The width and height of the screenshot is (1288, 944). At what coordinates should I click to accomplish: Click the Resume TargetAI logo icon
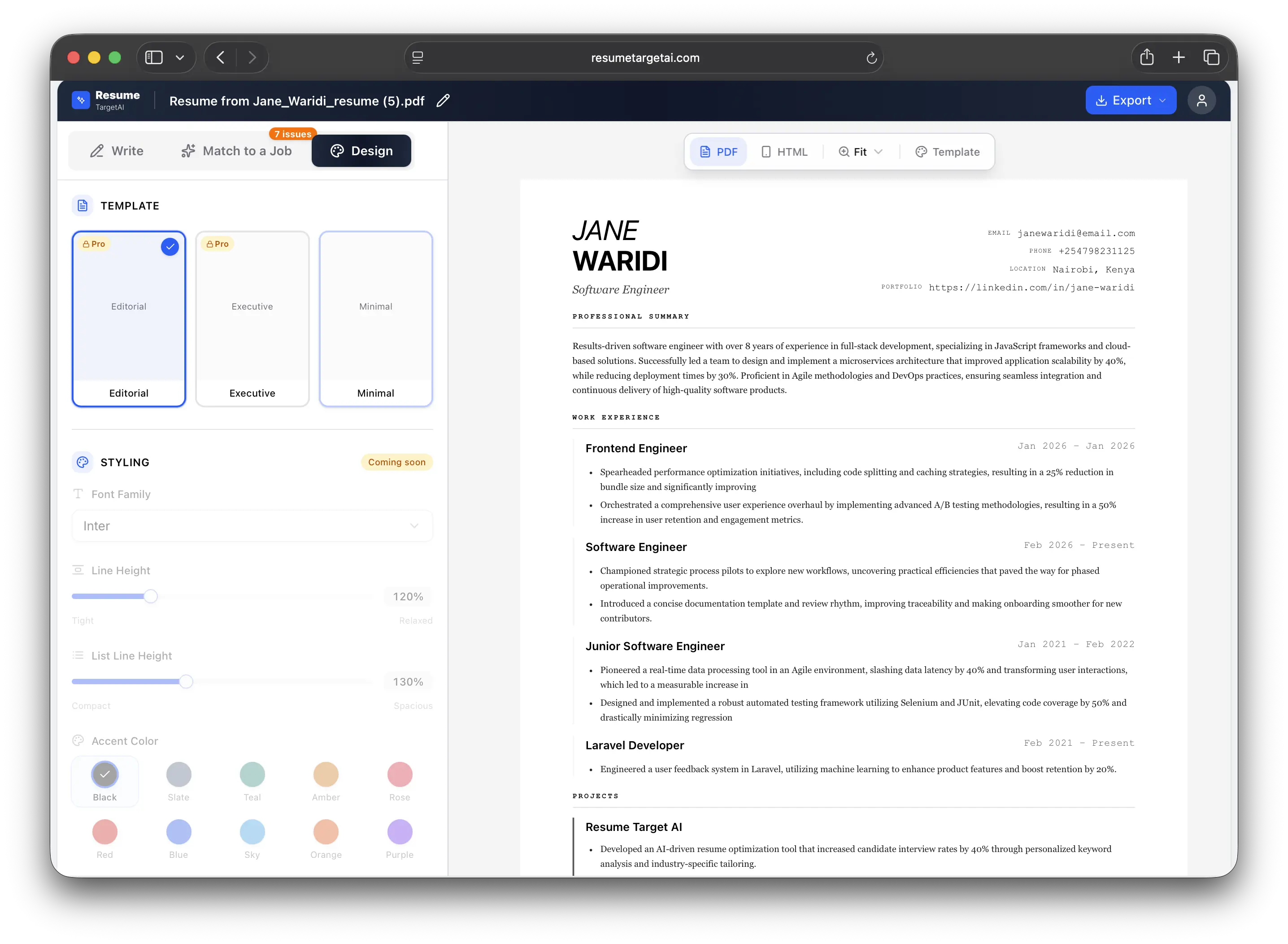[81, 100]
